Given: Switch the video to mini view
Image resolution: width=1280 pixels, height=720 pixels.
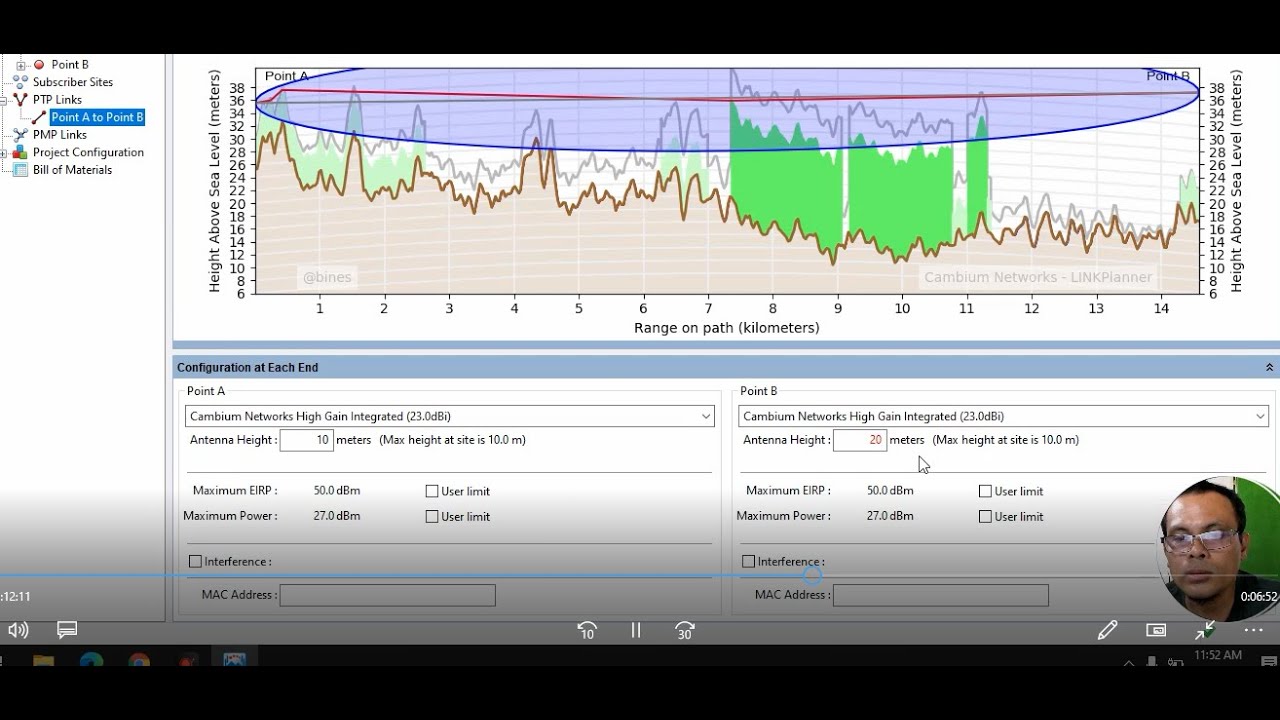Looking at the screenshot, I should 1156,630.
